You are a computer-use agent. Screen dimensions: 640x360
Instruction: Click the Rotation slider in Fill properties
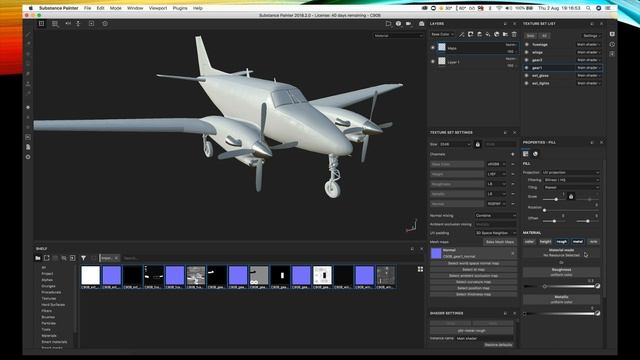click(571, 210)
